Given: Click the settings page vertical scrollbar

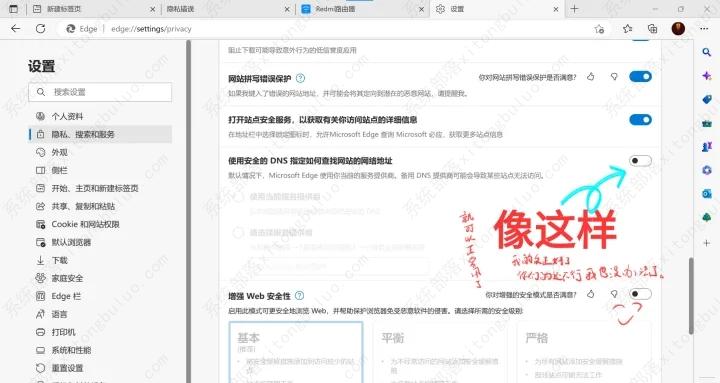Looking at the screenshot, I should [691, 296].
